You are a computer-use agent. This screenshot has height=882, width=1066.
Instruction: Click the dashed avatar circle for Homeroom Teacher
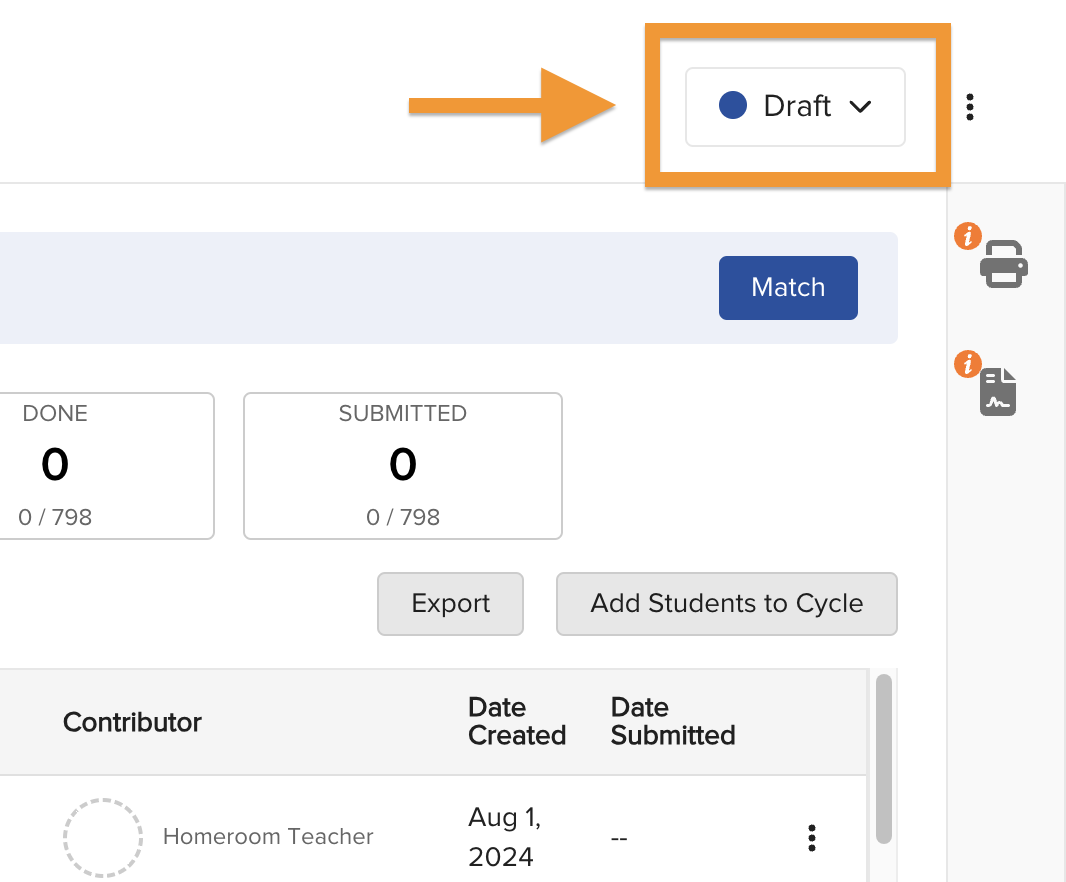tap(103, 838)
